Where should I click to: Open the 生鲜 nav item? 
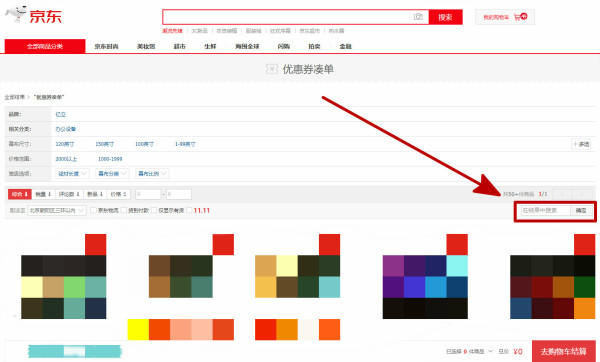point(210,46)
